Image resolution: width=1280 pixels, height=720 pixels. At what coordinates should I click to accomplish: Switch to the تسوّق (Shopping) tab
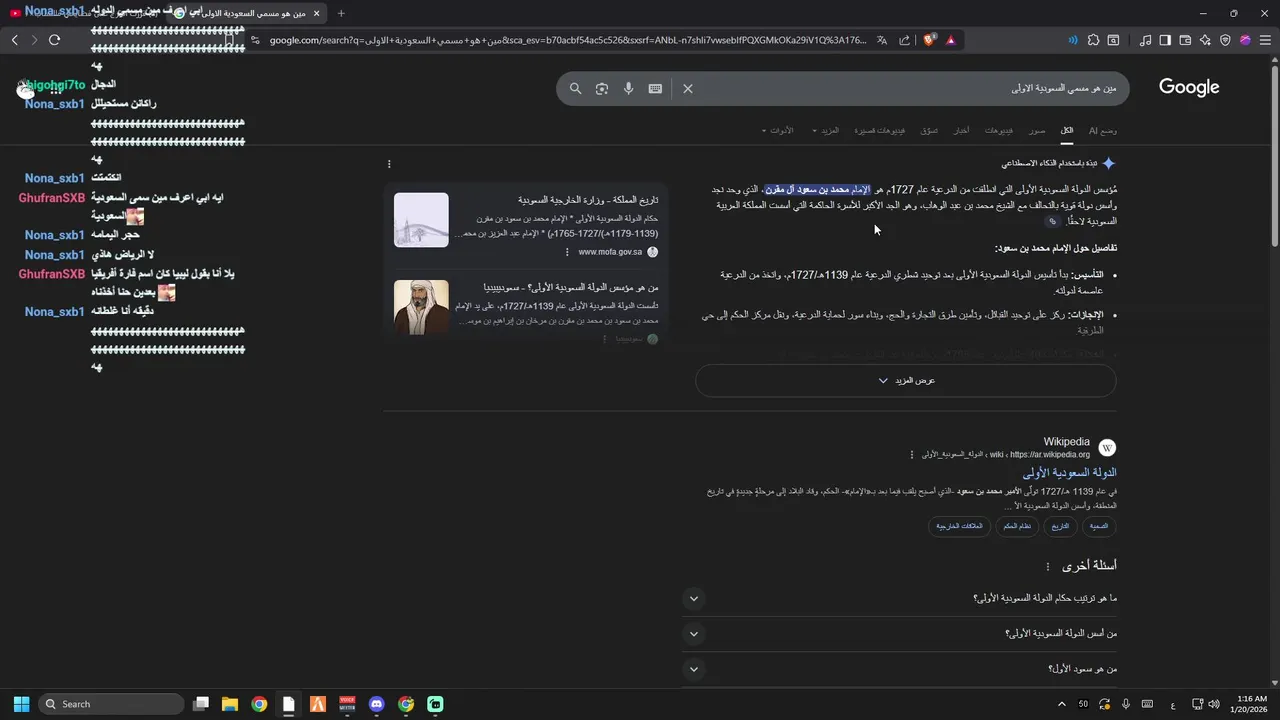point(929,130)
